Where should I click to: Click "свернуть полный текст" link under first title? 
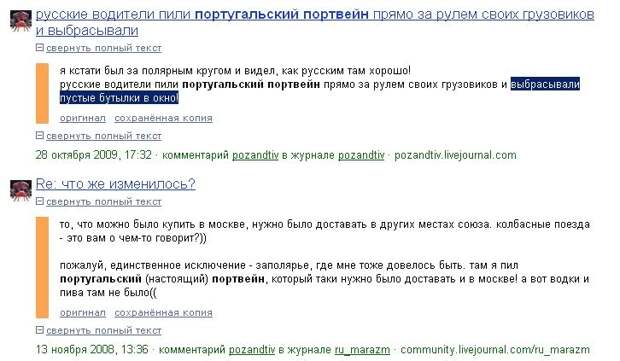coord(104,48)
